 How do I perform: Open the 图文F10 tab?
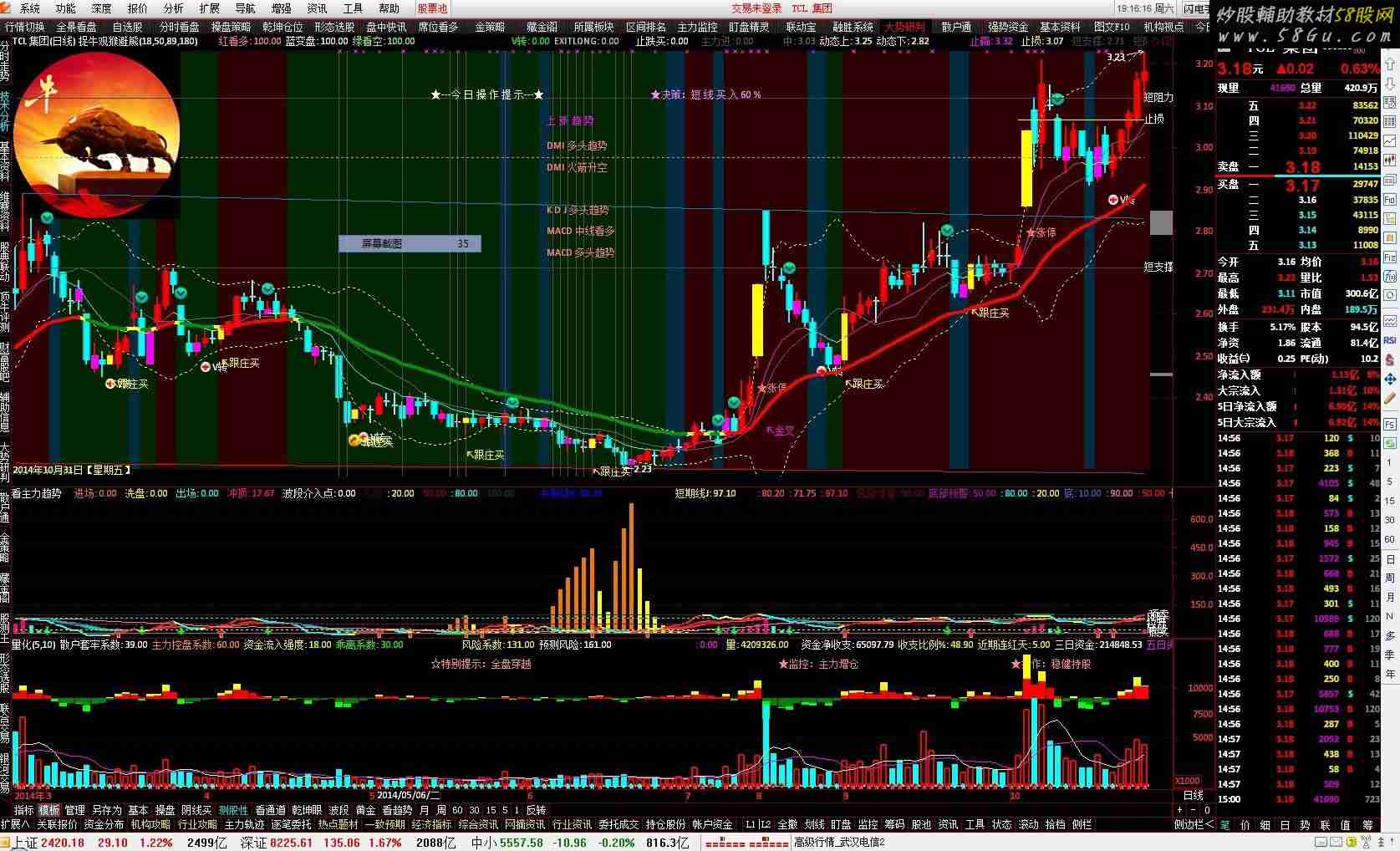(x=1112, y=27)
